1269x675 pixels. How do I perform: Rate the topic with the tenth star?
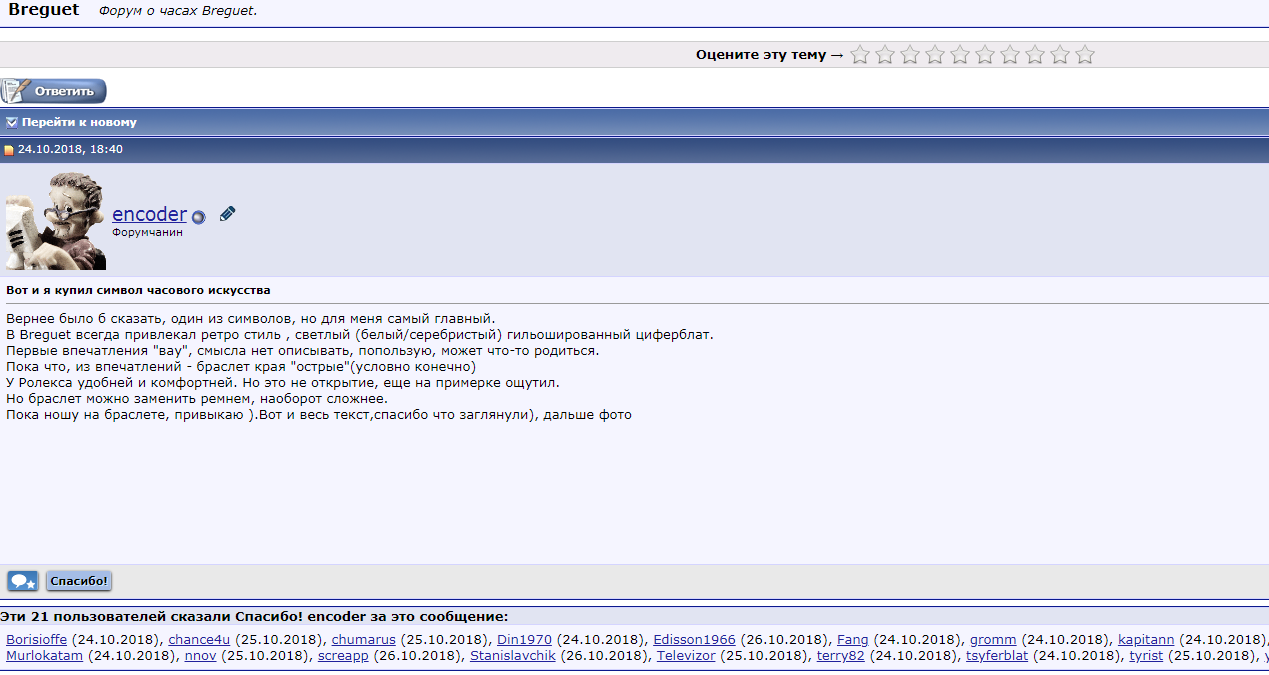(x=1085, y=55)
